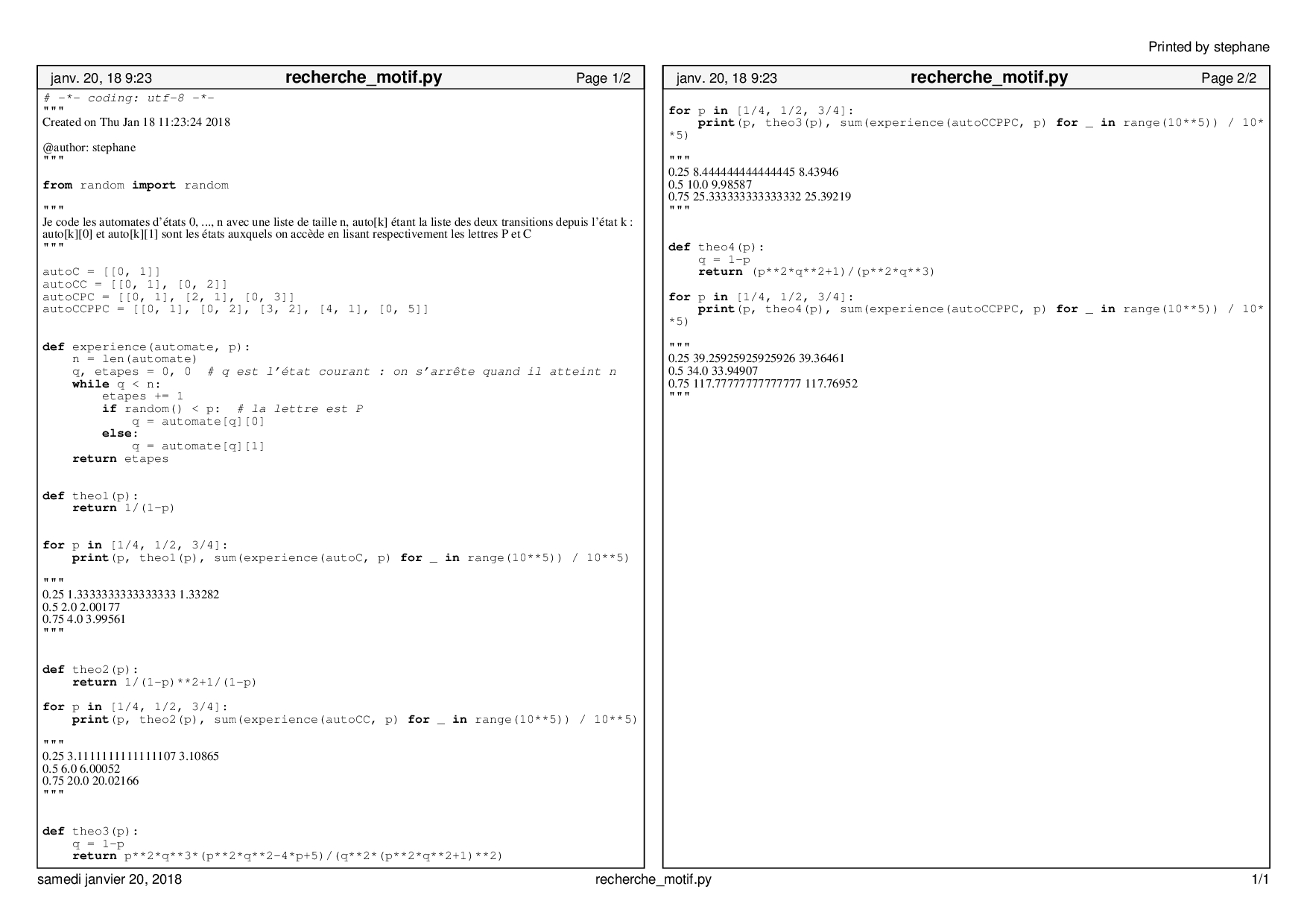Click the output line '0.5 34.0 33.94907'
The height and width of the screenshot is (924, 1307).
712,371
